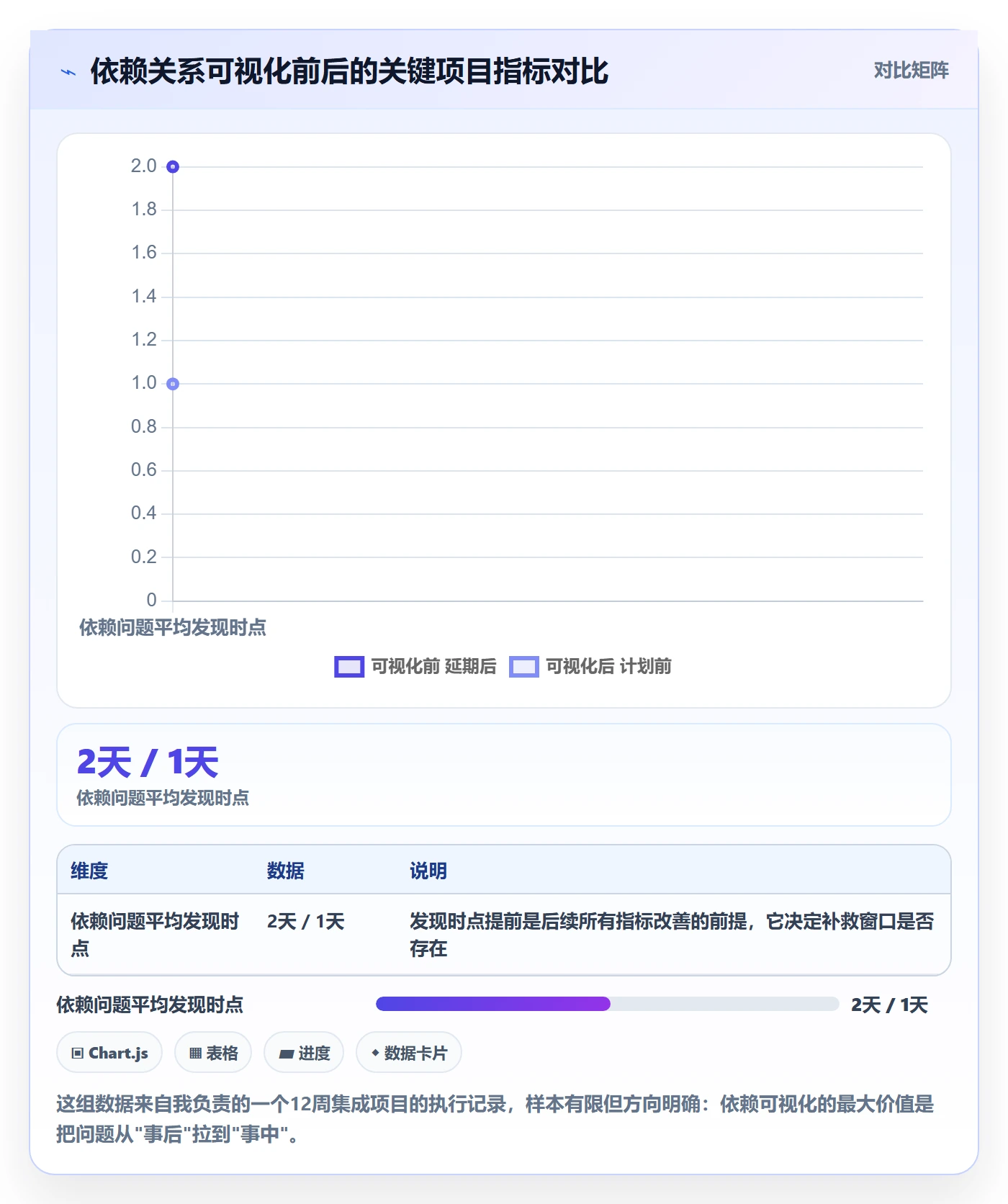Click the table cell starting with 发现时点提前
The width and height of the screenshot is (1008, 1204).
(672, 935)
